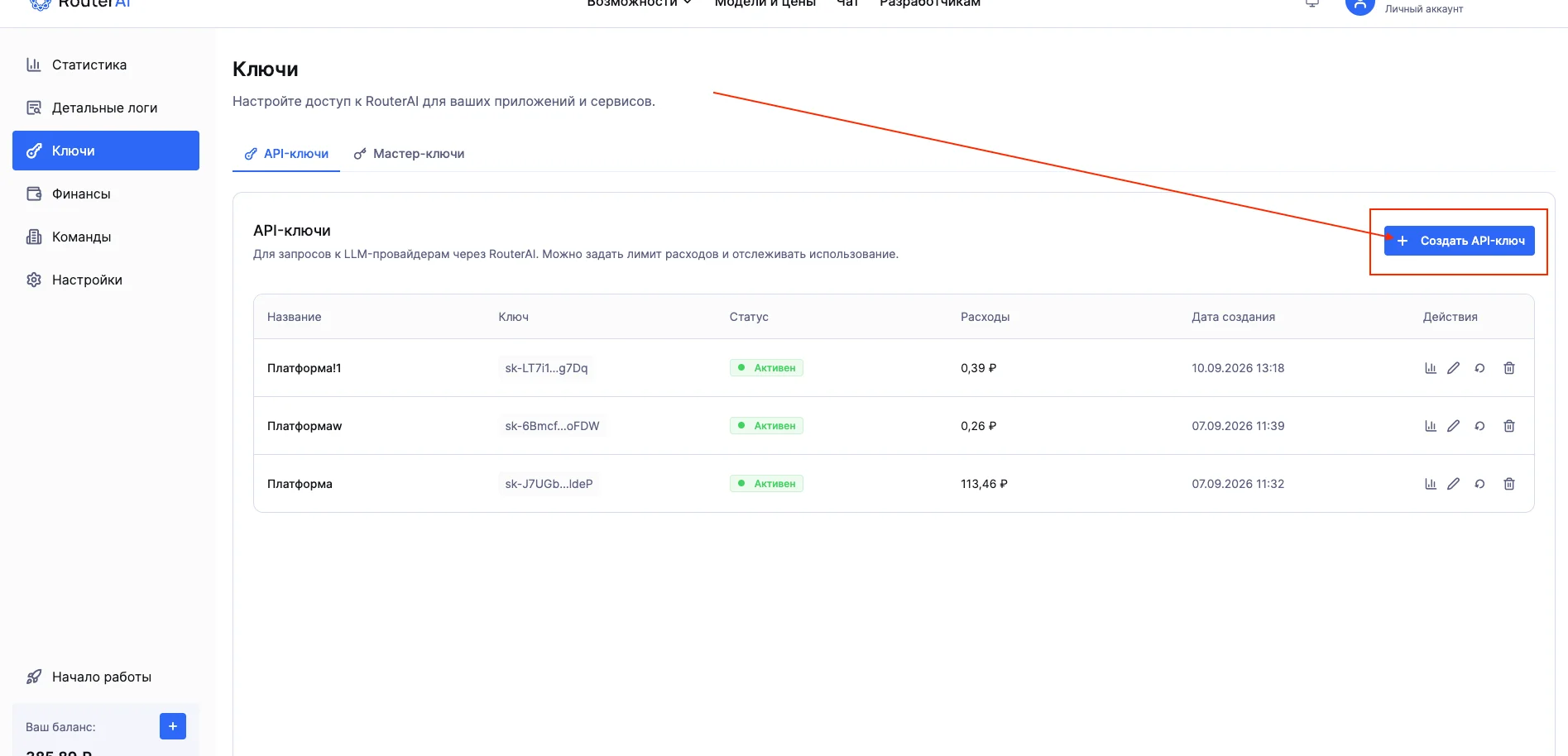Regenerate the sk-LT7i1...g7Dq key
The image size is (1568, 756).
(x=1479, y=368)
